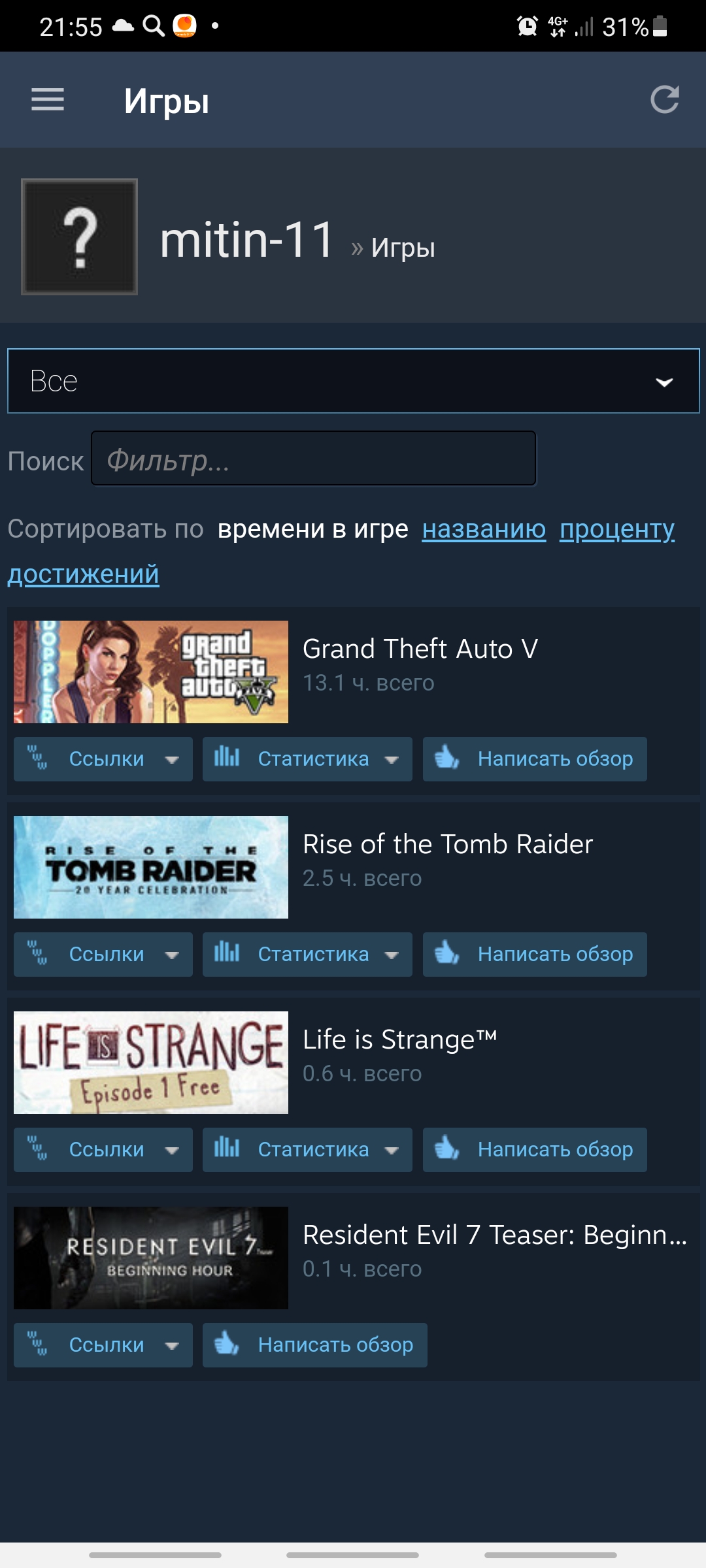The image size is (706, 1568).
Task: Open Resident Evil 7 Beginning Hour thumbnail
Action: click(x=151, y=1258)
